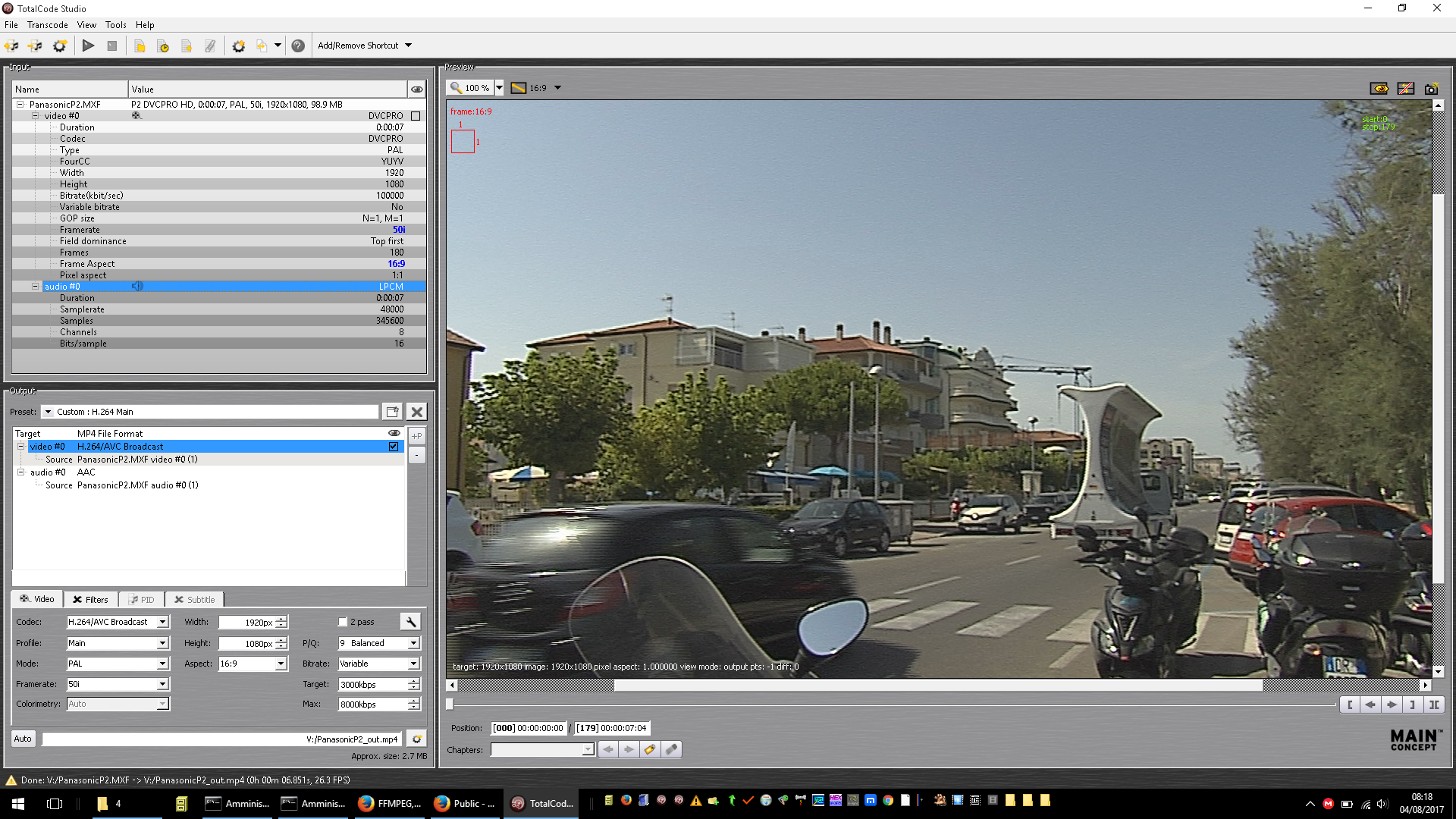Toggle the eye icon in Target row
This screenshot has width=1456, height=819.
point(394,433)
